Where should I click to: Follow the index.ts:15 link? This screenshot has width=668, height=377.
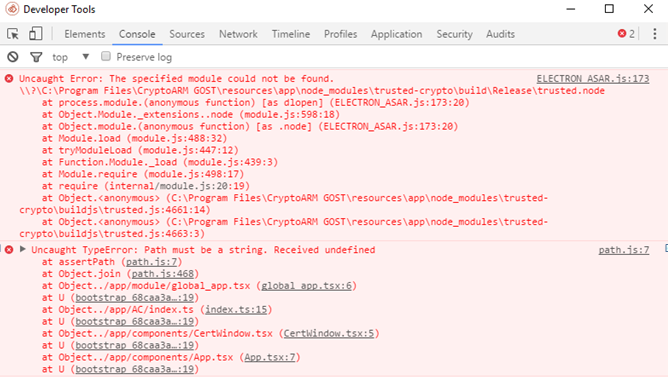coord(236,310)
